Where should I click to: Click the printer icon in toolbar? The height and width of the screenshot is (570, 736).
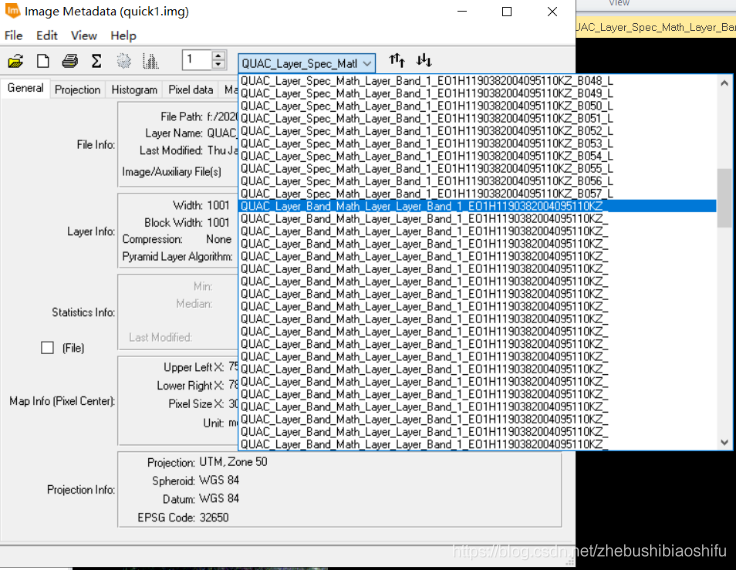pyautogui.click(x=70, y=61)
